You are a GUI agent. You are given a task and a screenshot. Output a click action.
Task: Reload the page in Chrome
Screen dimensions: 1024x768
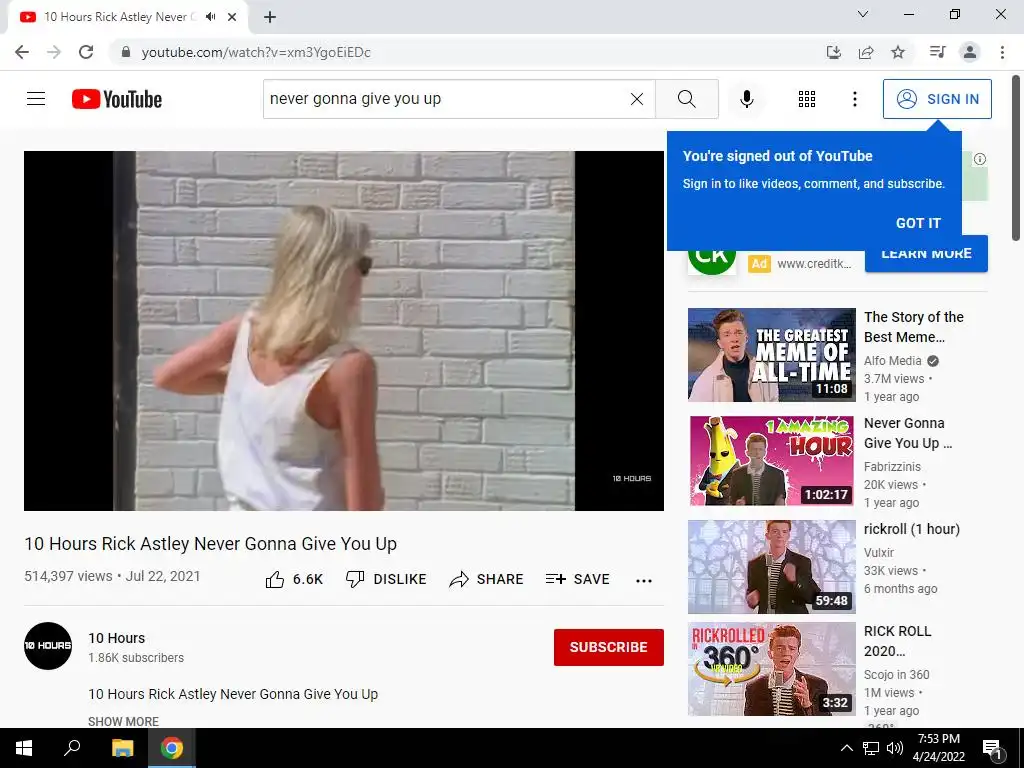(x=86, y=52)
